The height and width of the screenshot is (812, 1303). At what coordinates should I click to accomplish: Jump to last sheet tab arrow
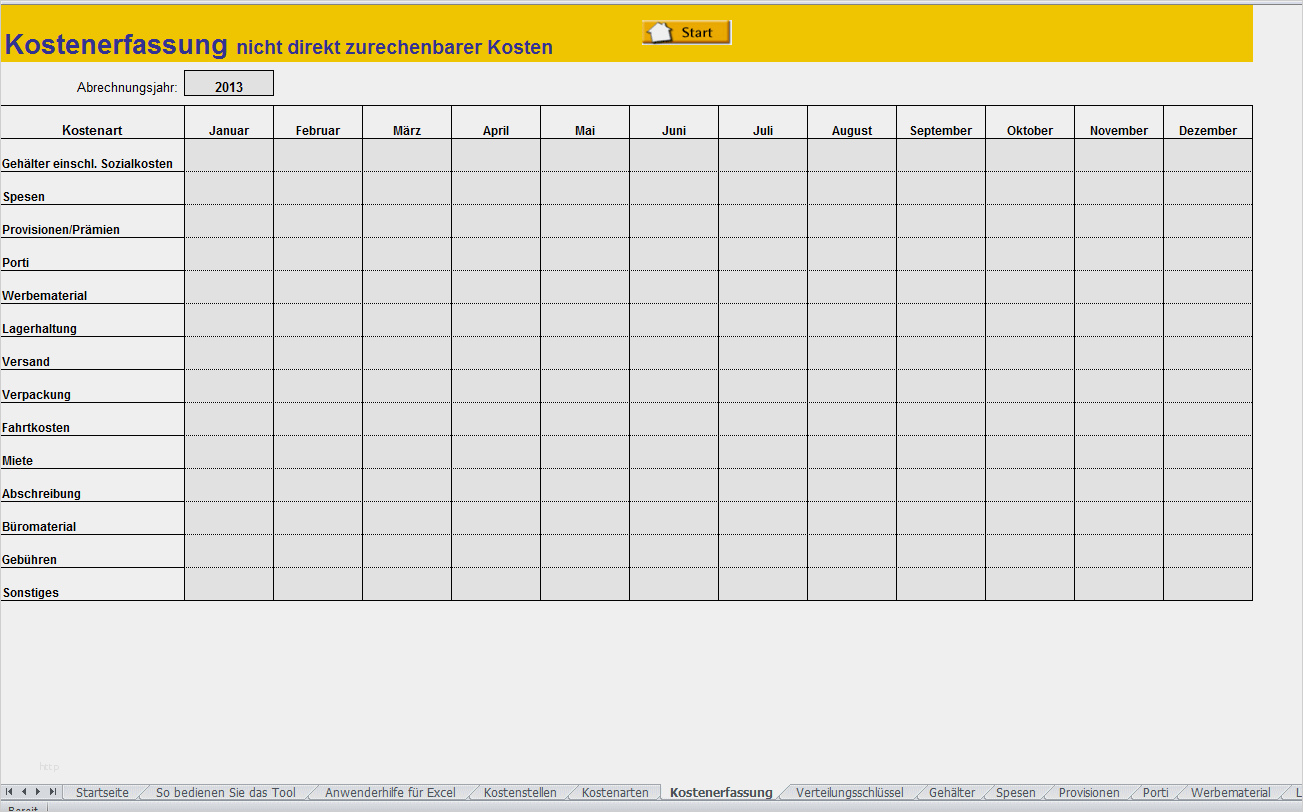(x=53, y=792)
